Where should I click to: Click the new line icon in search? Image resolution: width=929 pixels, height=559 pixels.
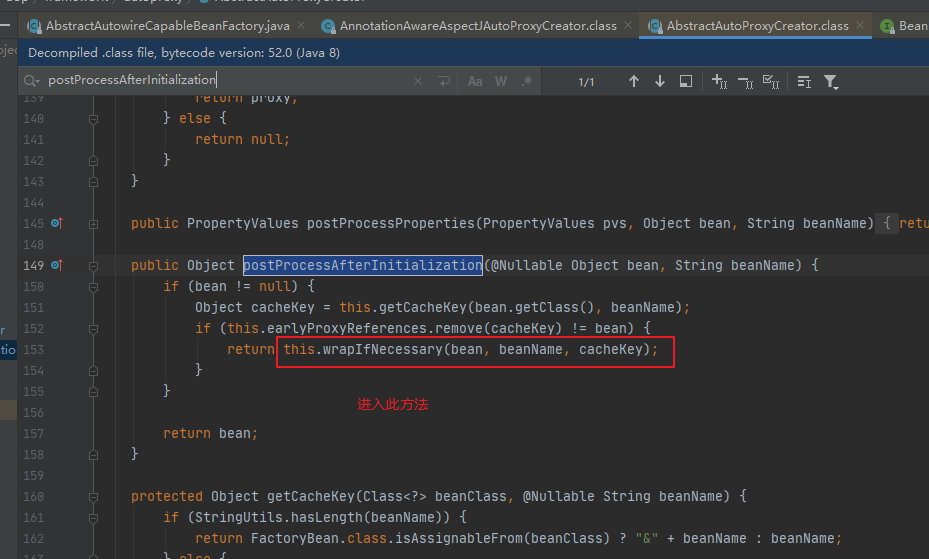point(444,81)
